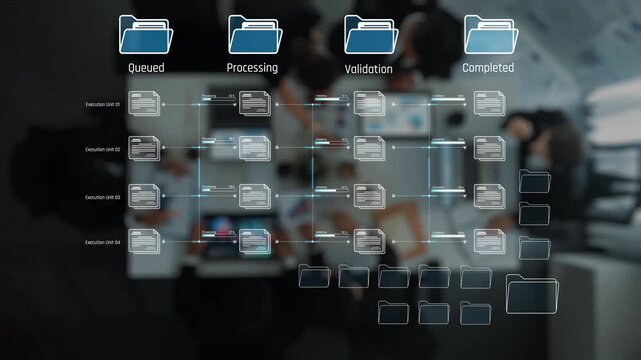Image resolution: width=641 pixels, height=360 pixels.
Task: Click the Completed stage label
Action: pyautogui.click(x=488, y=68)
